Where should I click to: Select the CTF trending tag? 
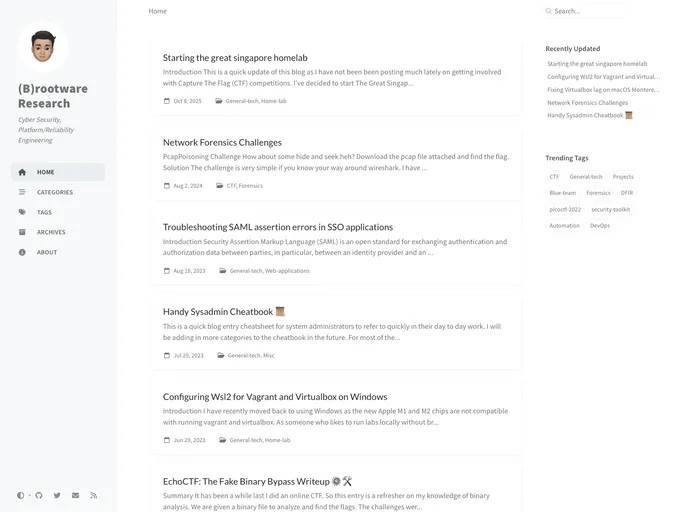pos(554,177)
